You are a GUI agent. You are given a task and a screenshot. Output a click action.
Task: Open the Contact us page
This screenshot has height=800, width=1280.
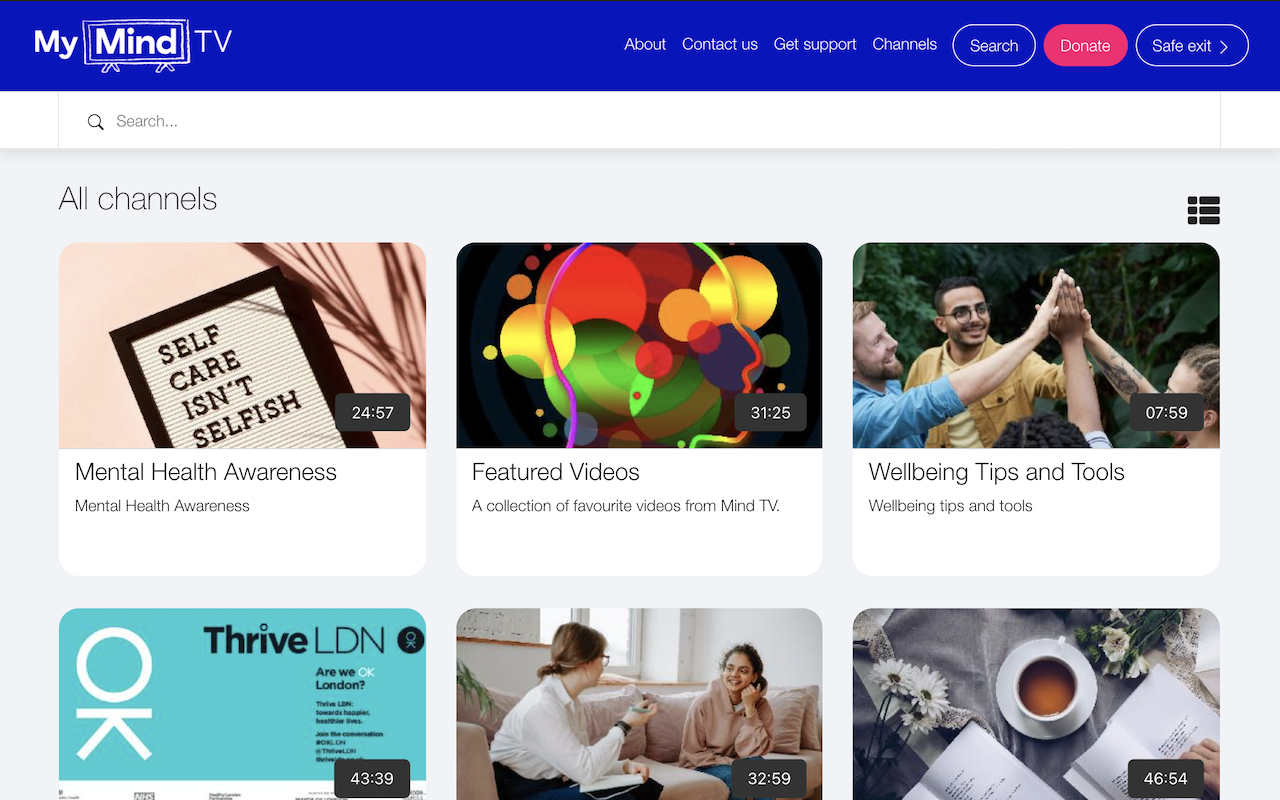(719, 45)
